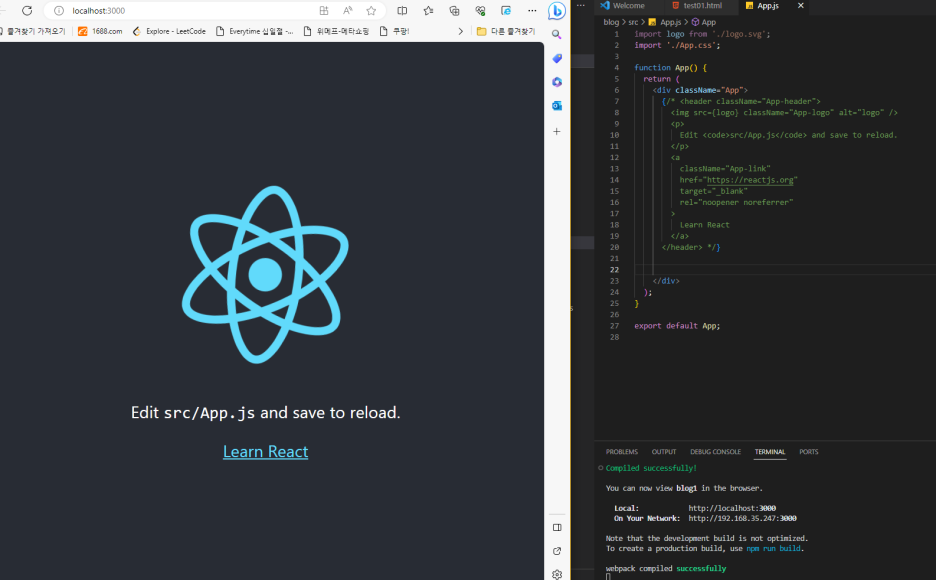The image size is (936, 580).
Task: Open 쿠팡! bookmark
Action: click(x=395, y=31)
